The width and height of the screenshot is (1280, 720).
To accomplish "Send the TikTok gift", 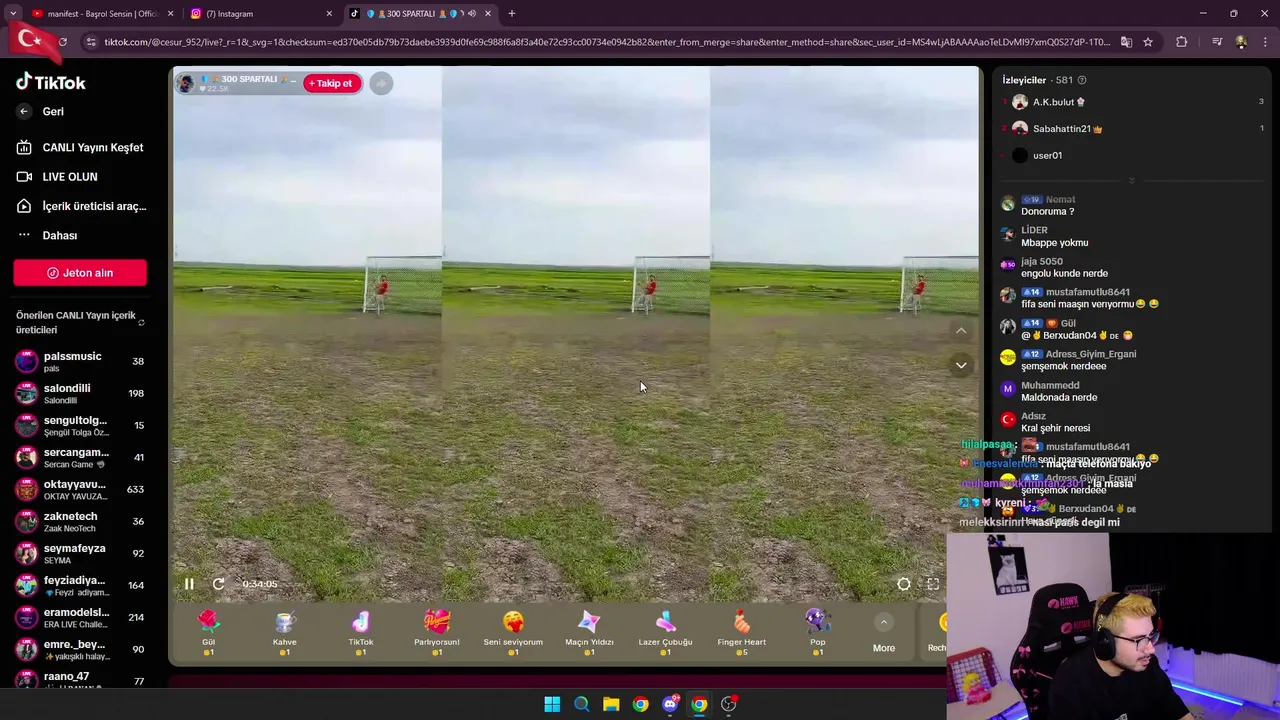I will point(361,632).
